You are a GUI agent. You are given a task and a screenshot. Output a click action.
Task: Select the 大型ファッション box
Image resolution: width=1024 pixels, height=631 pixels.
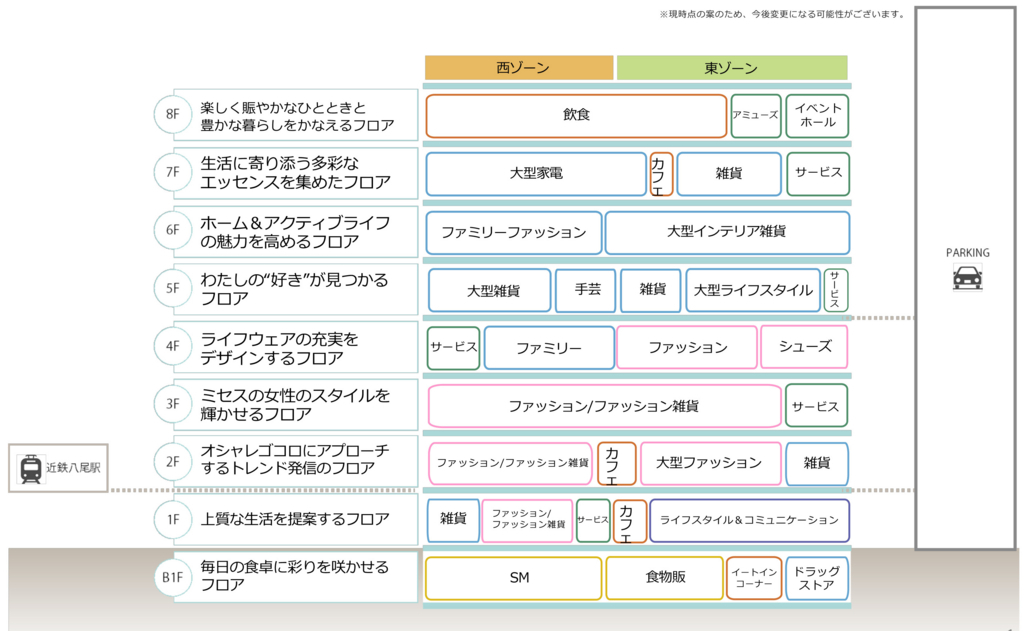coord(711,464)
